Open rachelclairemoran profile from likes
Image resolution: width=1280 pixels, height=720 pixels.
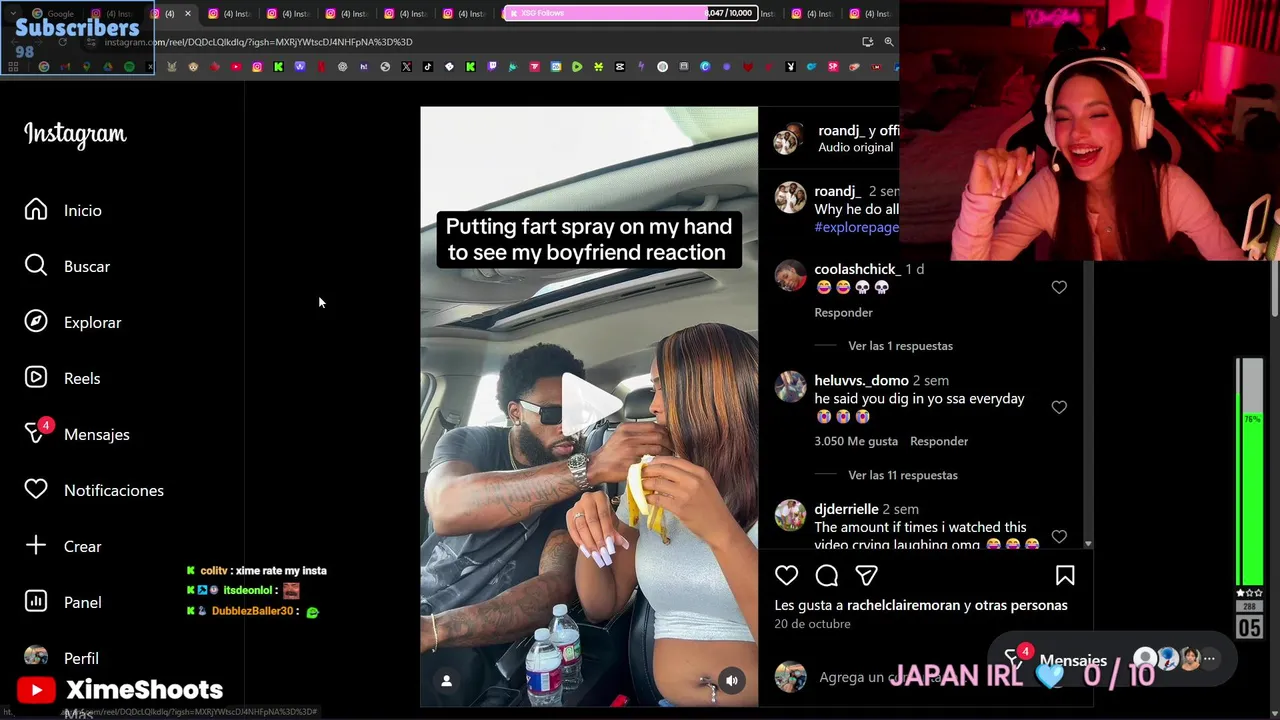click(x=903, y=605)
